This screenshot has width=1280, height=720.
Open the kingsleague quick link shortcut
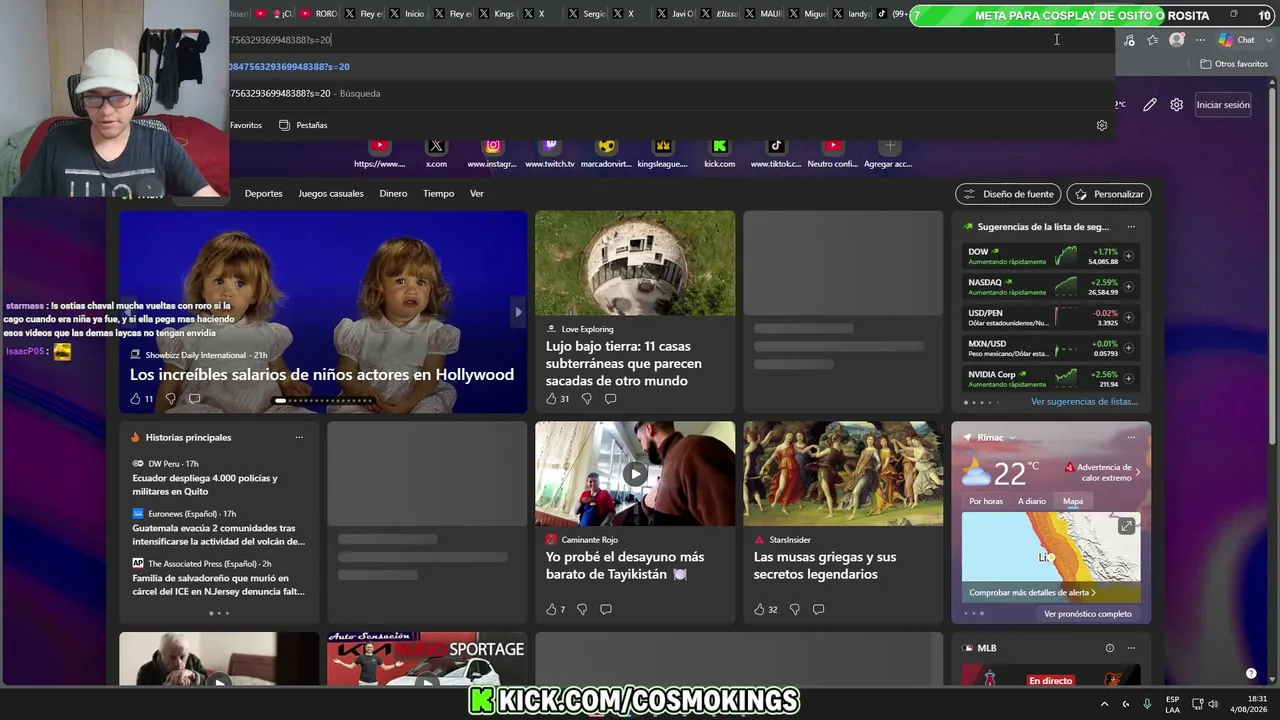coord(662,153)
